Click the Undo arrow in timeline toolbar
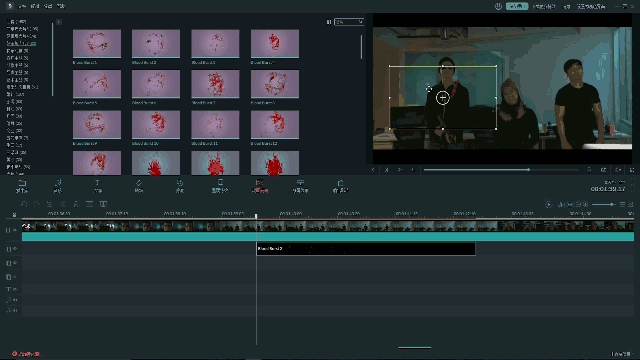Image resolution: width=640 pixels, height=360 pixels. 24,204
